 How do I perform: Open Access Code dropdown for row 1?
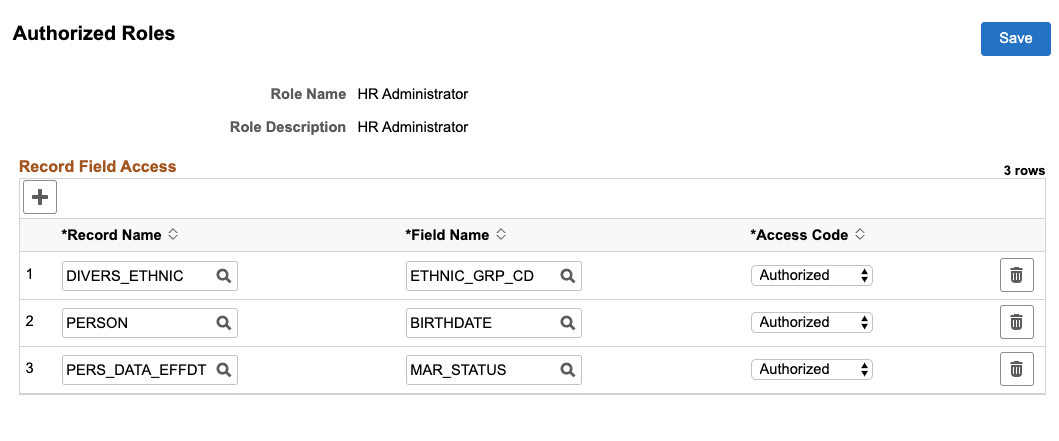coord(812,275)
